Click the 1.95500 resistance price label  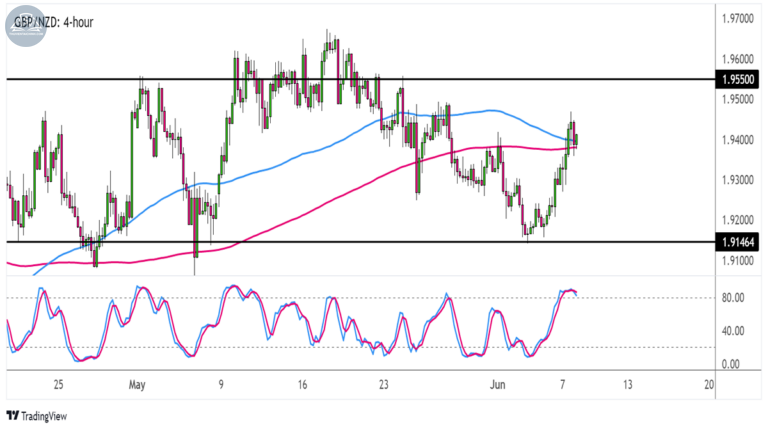tap(737, 79)
